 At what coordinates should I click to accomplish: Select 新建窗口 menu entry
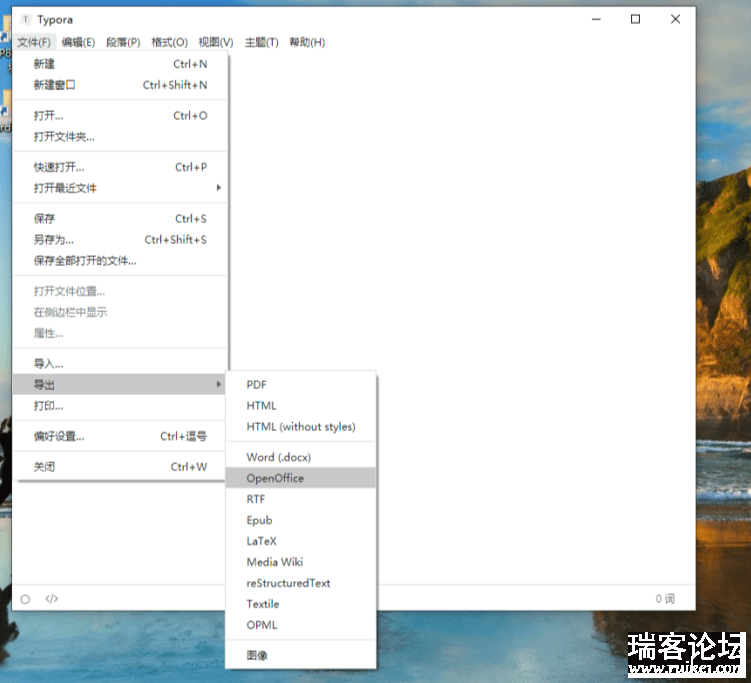pyautogui.click(x=120, y=85)
